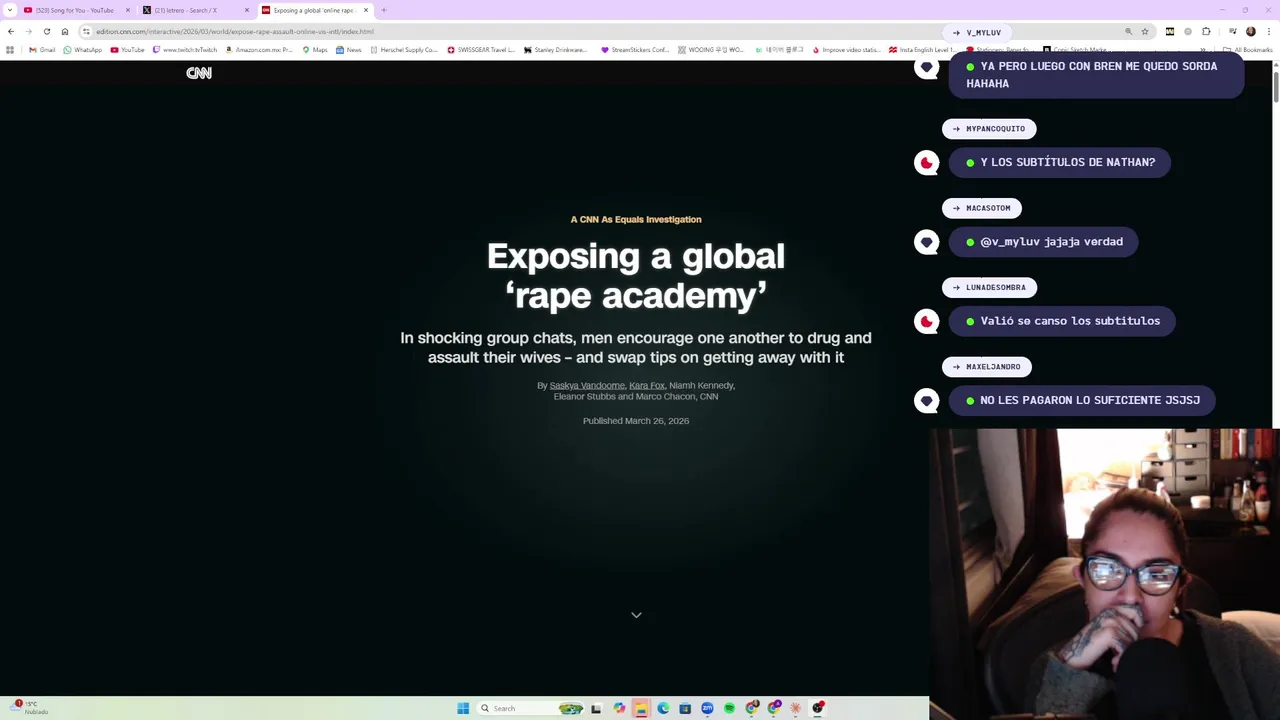Open the weather widget on the taskbar

click(x=28, y=708)
